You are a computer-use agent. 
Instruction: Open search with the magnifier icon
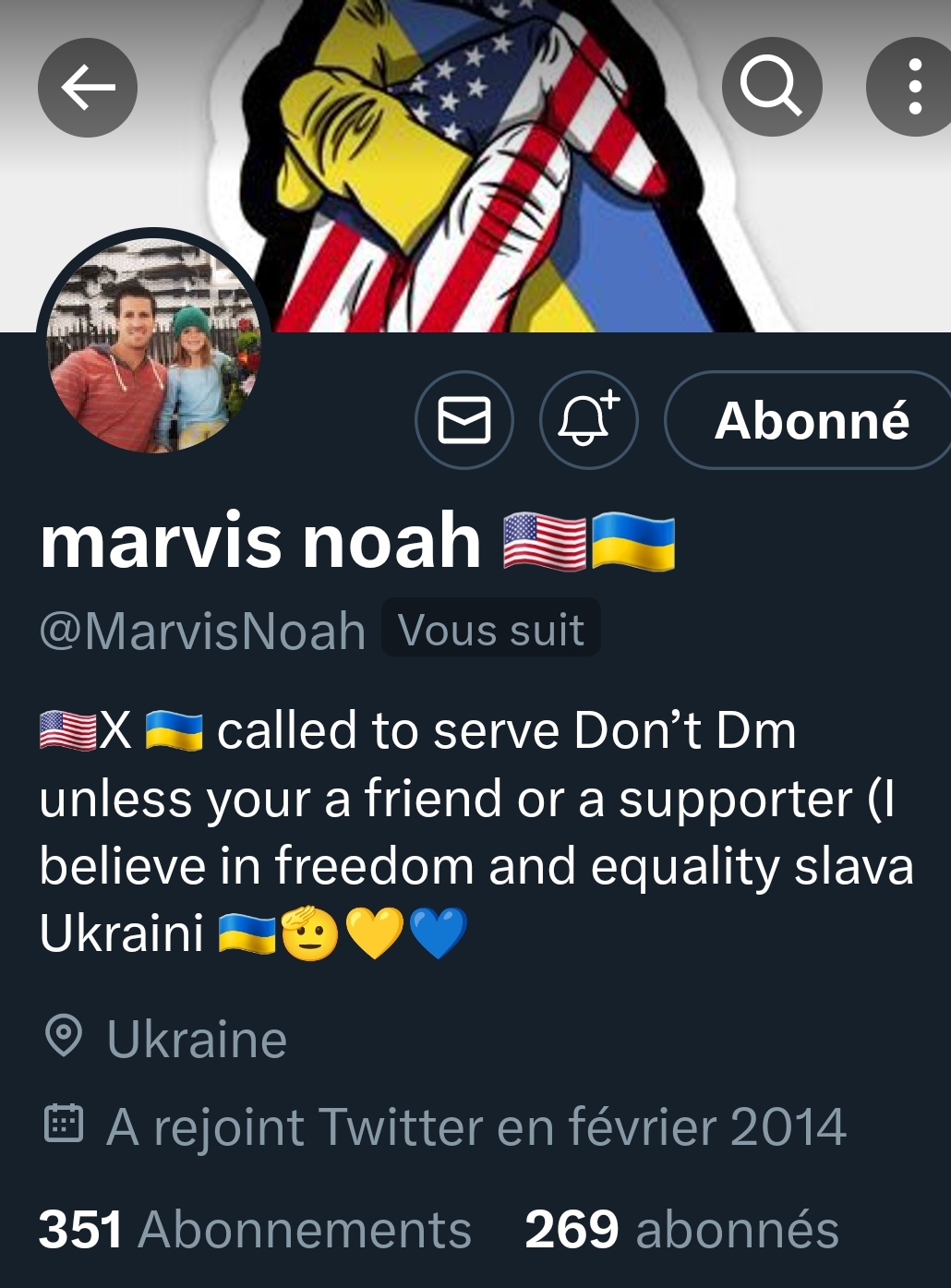(x=772, y=88)
